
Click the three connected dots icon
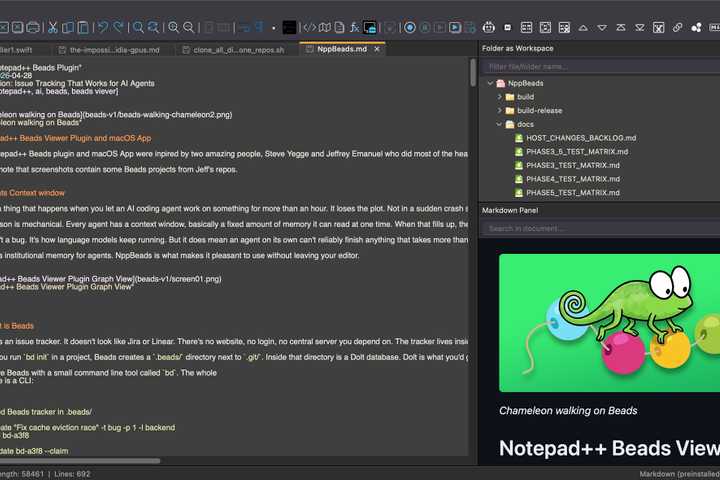[696, 28]
